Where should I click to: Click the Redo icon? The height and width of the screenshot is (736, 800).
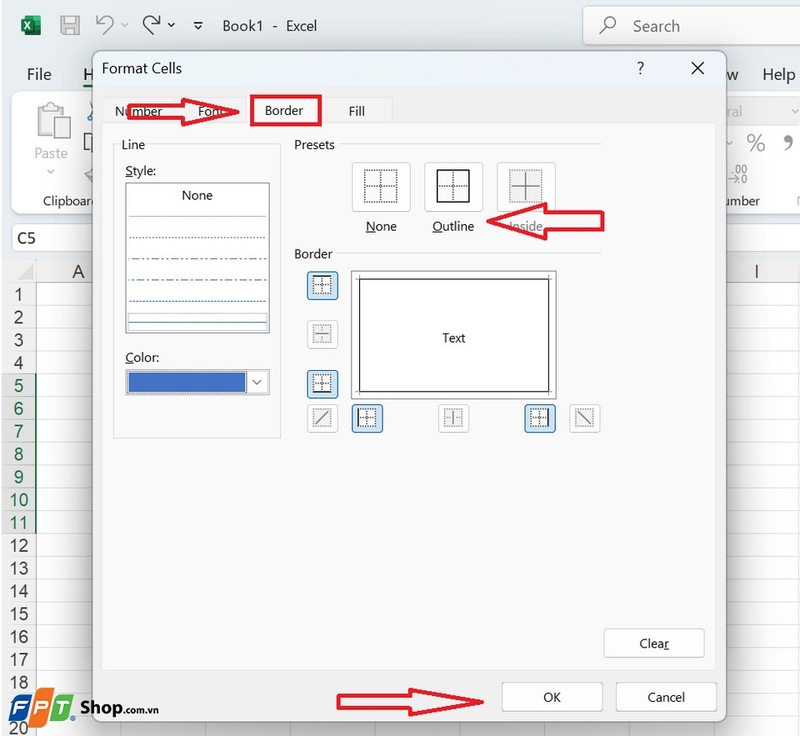point(152,24)
